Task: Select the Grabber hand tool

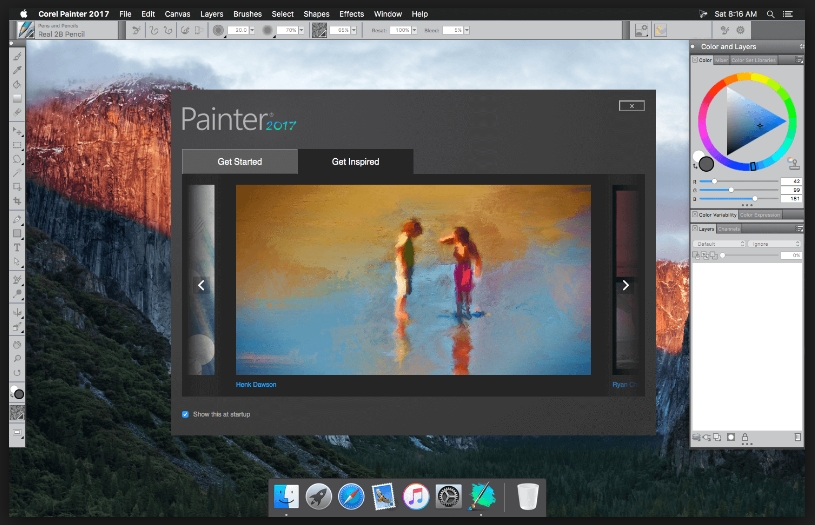Action: pos(17,345)
